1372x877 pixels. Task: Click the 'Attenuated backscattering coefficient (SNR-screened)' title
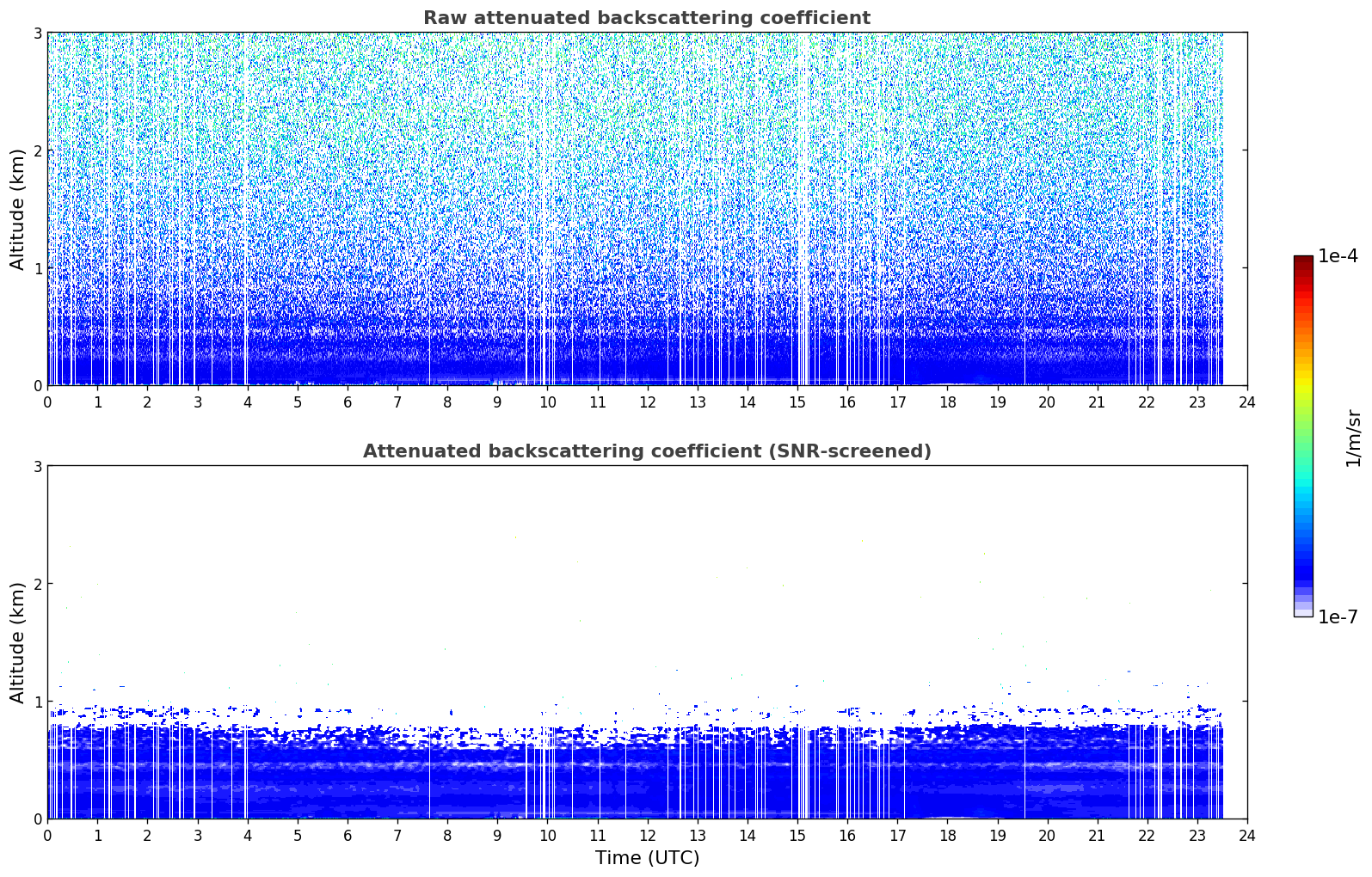click(646, 451)
